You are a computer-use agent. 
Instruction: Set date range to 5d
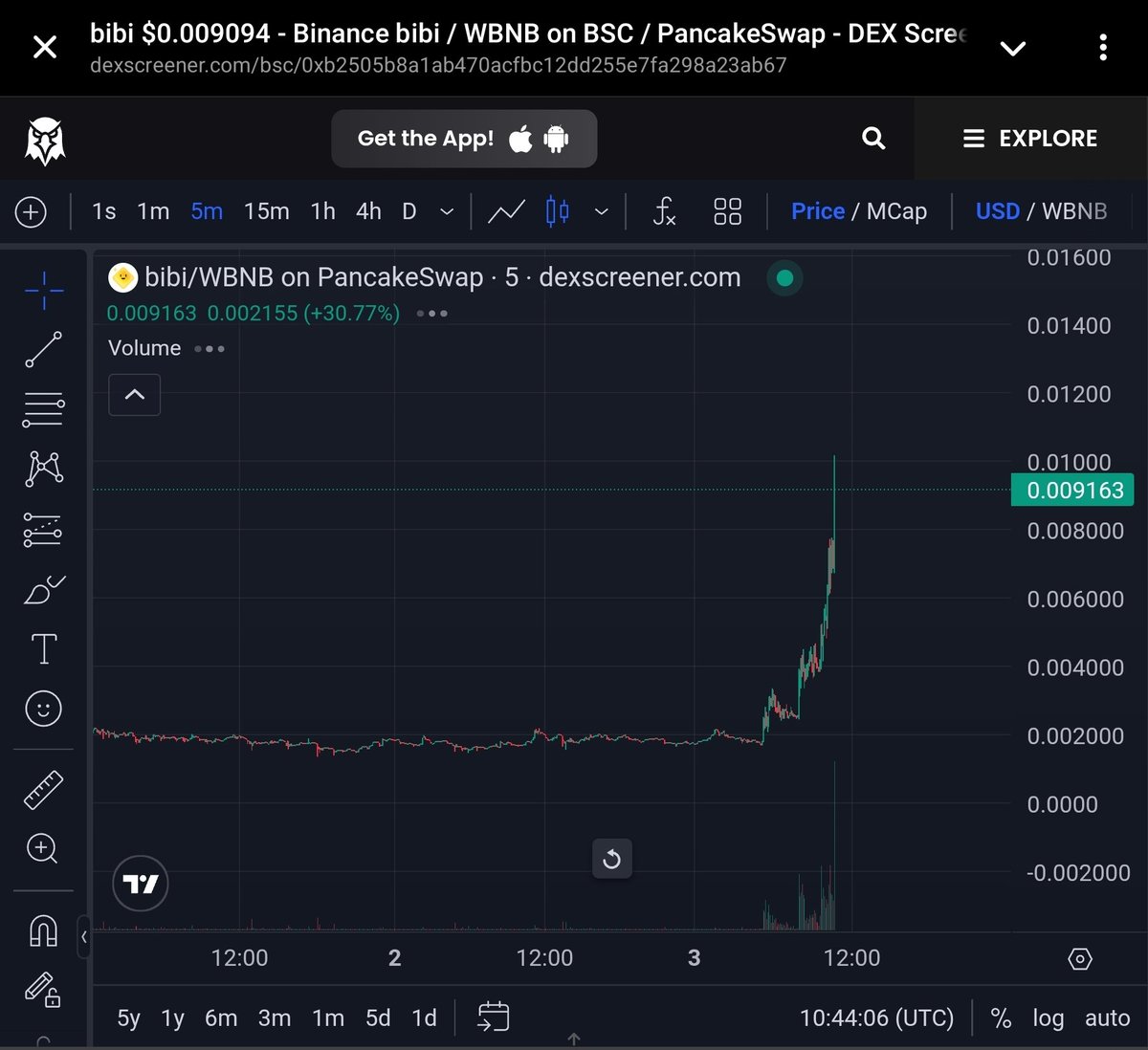378,1017
